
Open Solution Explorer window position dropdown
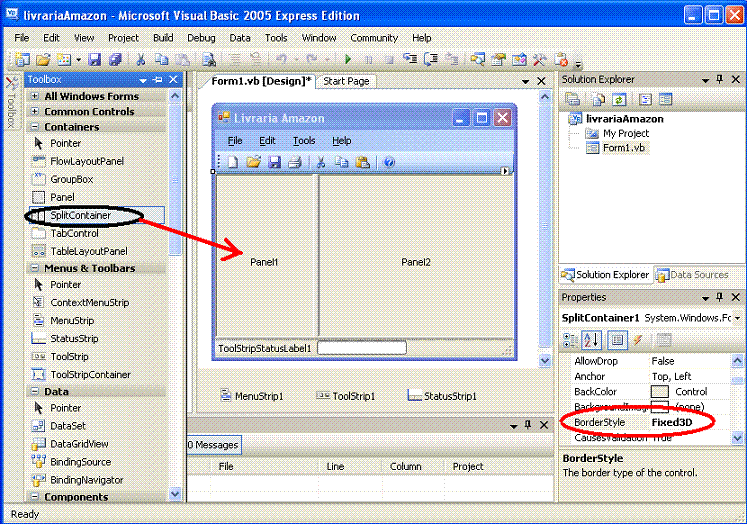(706, 80)
